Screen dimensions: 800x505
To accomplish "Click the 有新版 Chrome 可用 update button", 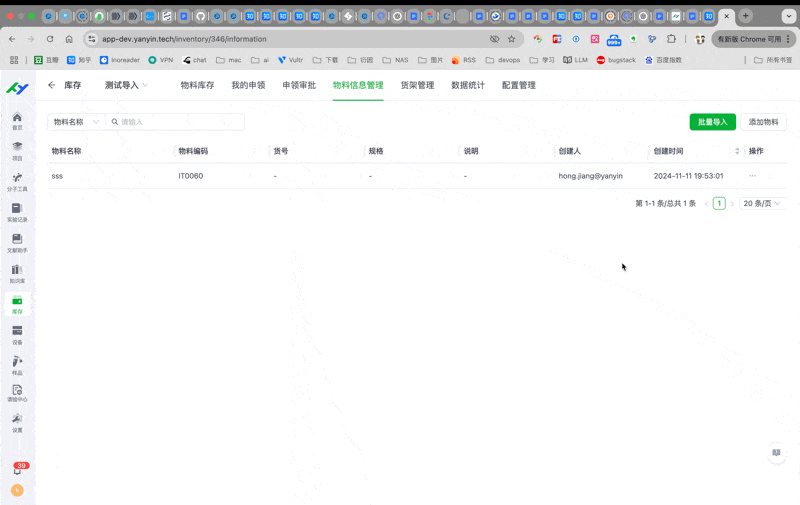I will [x=753, y=39].
